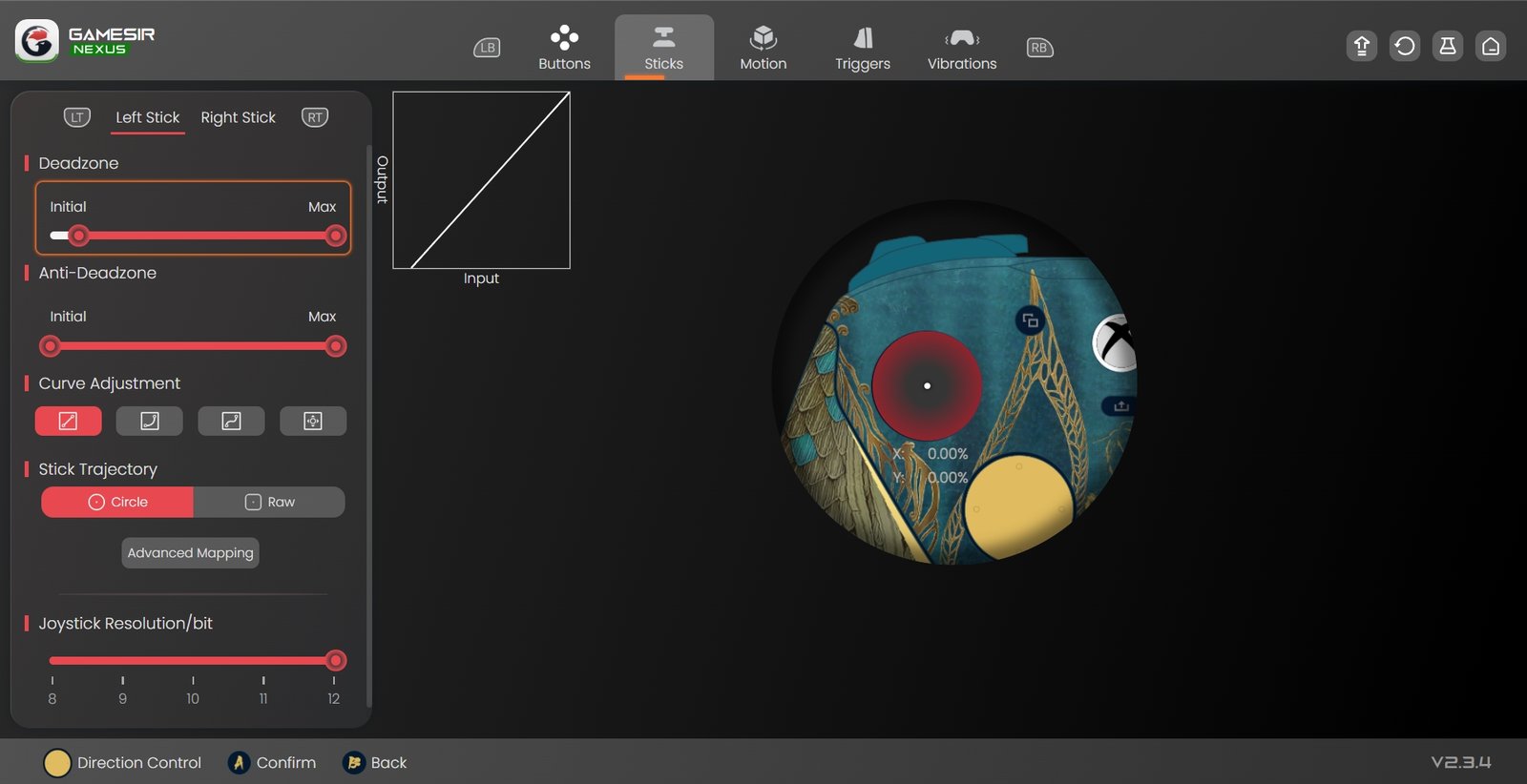This screenshot has width=1527, height=784.
Task: Switch Stick Trajectory to Raw
Action: click(x=269, y=502)
